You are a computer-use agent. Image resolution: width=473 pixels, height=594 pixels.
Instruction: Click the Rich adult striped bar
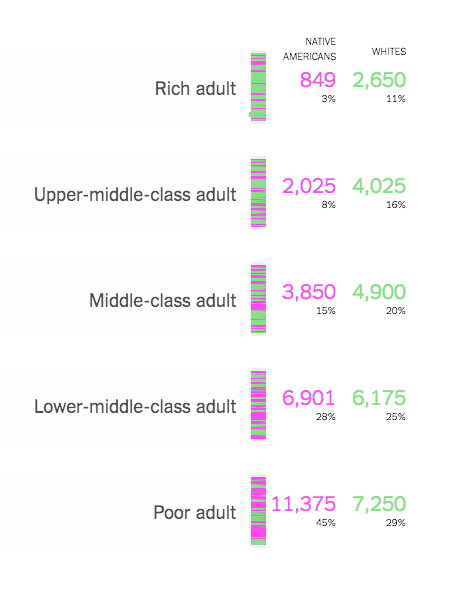coord(258,87)
